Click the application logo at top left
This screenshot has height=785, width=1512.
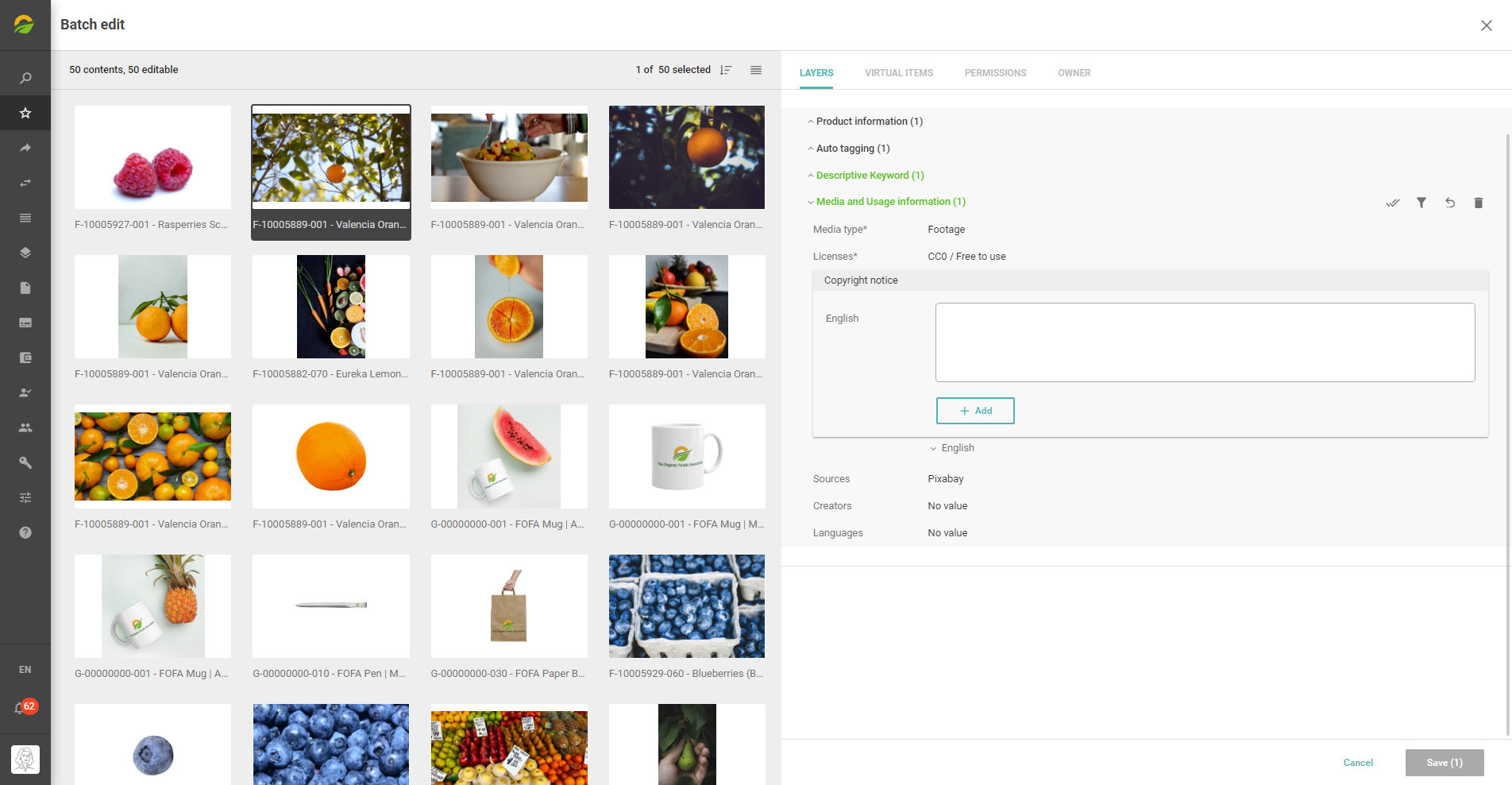(25, 25)
